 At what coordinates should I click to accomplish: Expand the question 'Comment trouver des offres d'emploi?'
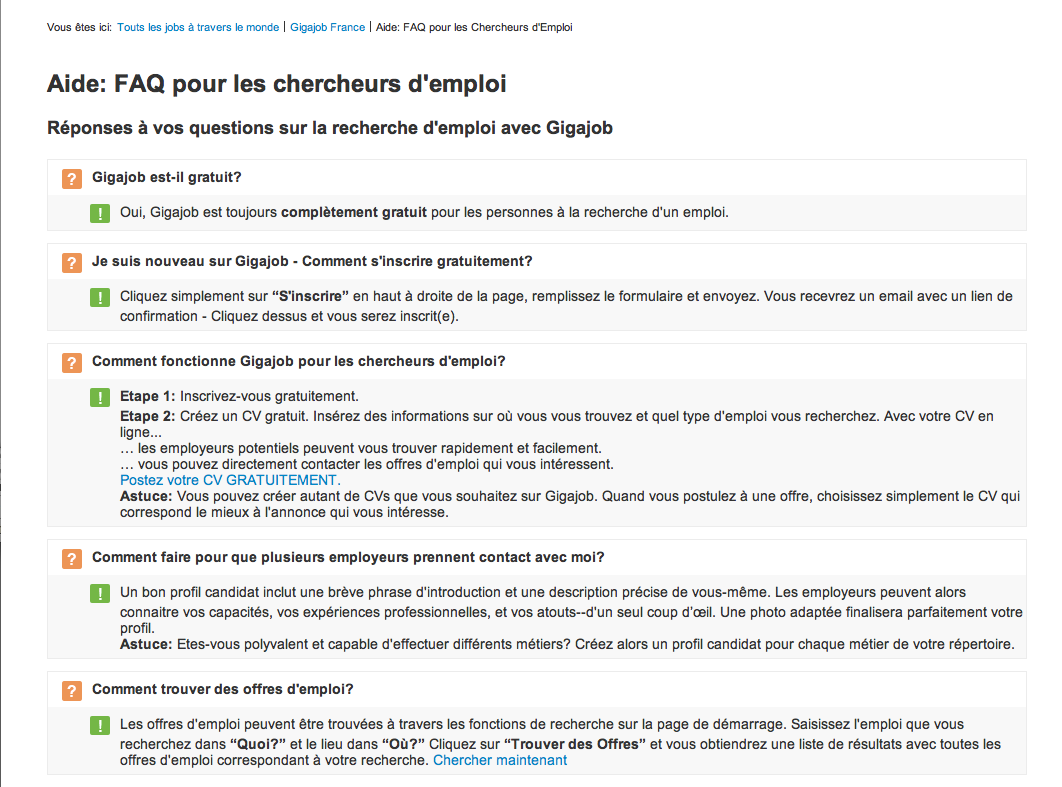223,689
